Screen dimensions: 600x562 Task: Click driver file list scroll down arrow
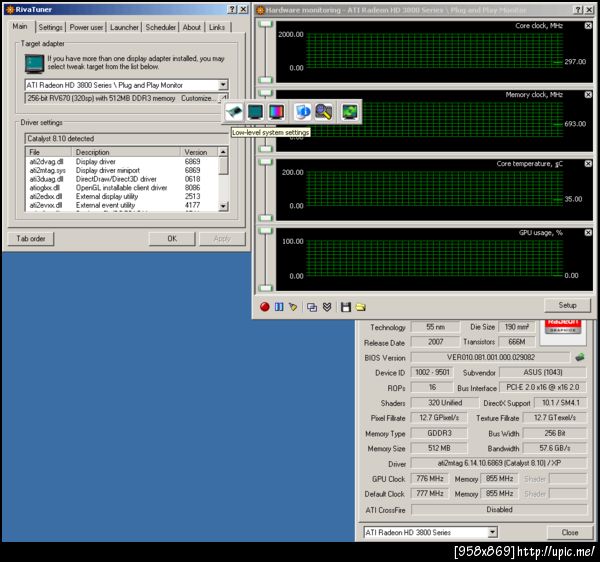(x=223, y=206)
